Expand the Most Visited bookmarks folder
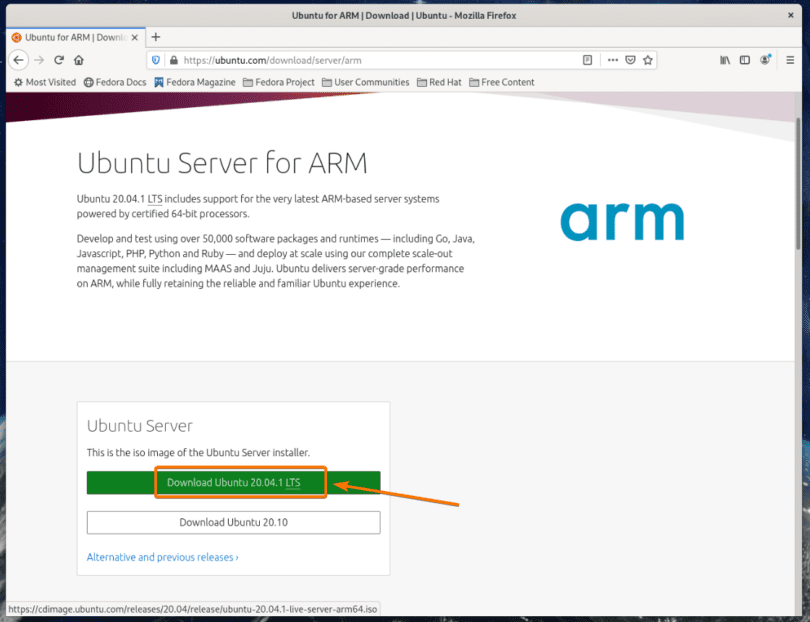810x622 pixels. pos(45,82)
